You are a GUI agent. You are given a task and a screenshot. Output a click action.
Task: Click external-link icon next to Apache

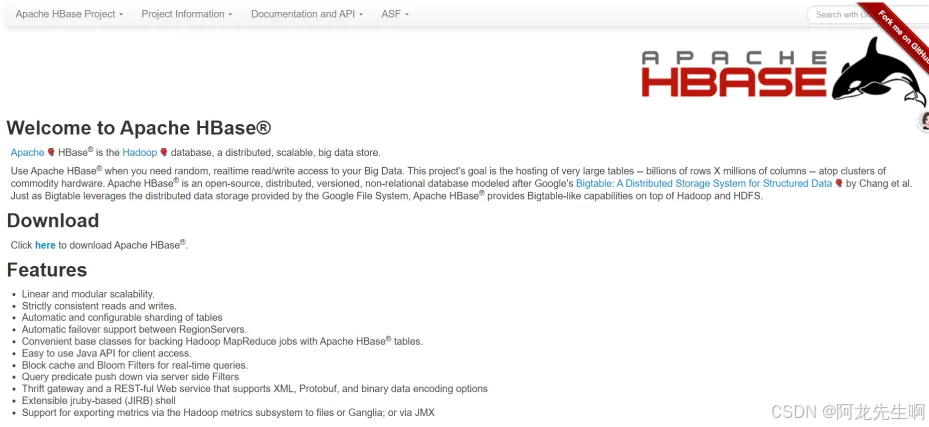pos(51,153)
